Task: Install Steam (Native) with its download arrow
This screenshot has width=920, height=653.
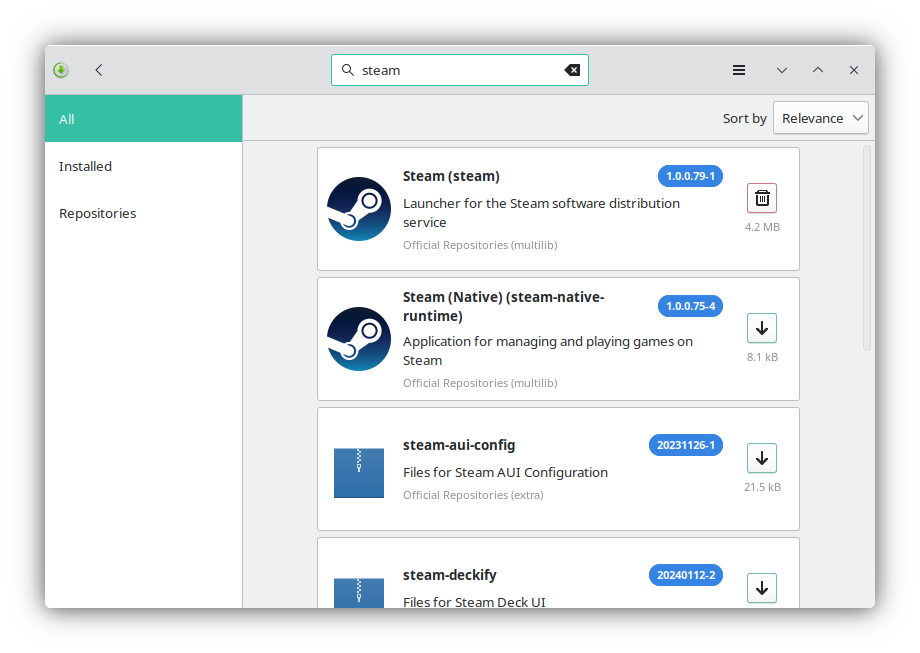Action: tap(762, 328)
